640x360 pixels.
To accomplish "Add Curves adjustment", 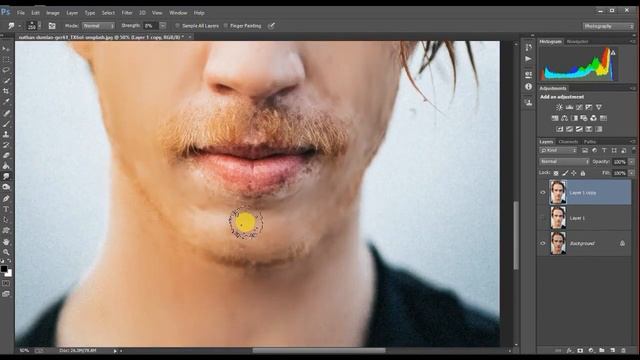I will (x=579, y=107).
